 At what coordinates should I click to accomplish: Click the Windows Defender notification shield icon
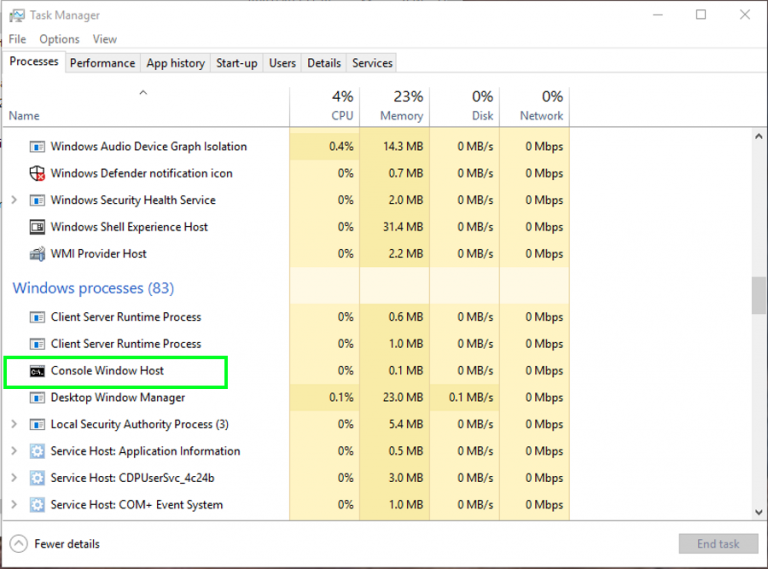click(37, 173)
